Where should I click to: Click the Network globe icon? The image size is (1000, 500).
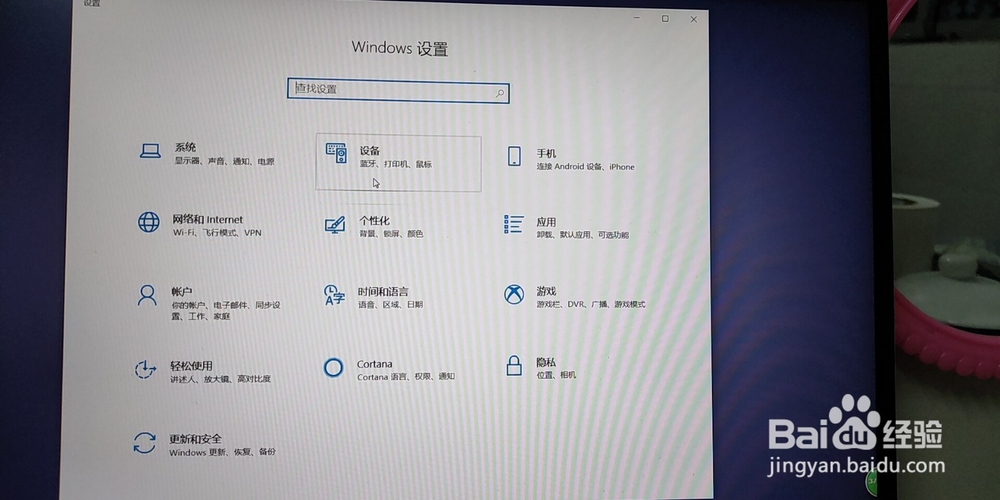(149, 222)
